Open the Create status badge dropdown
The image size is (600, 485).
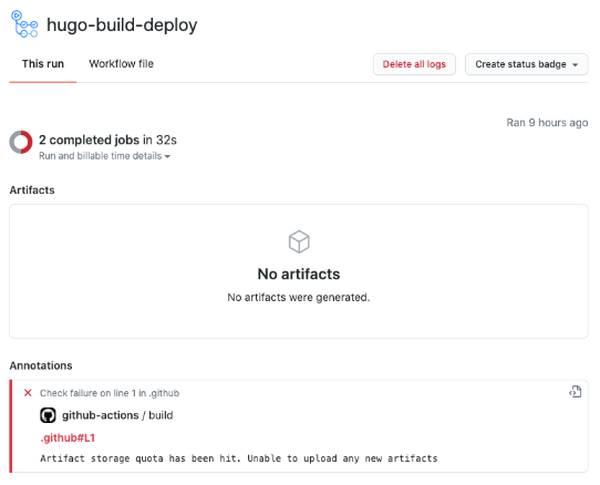[526, 64]
